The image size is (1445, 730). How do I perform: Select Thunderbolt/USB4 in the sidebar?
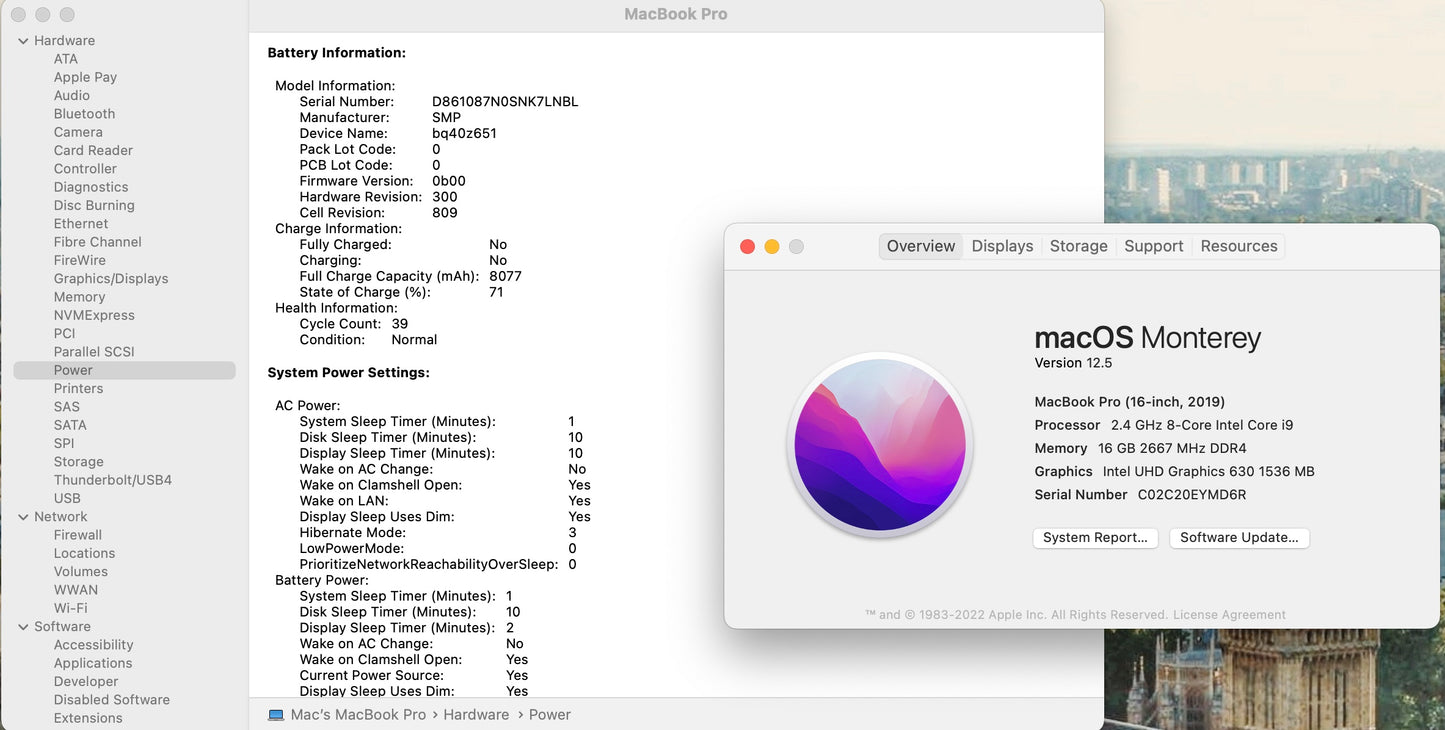(x=110, y=479)
